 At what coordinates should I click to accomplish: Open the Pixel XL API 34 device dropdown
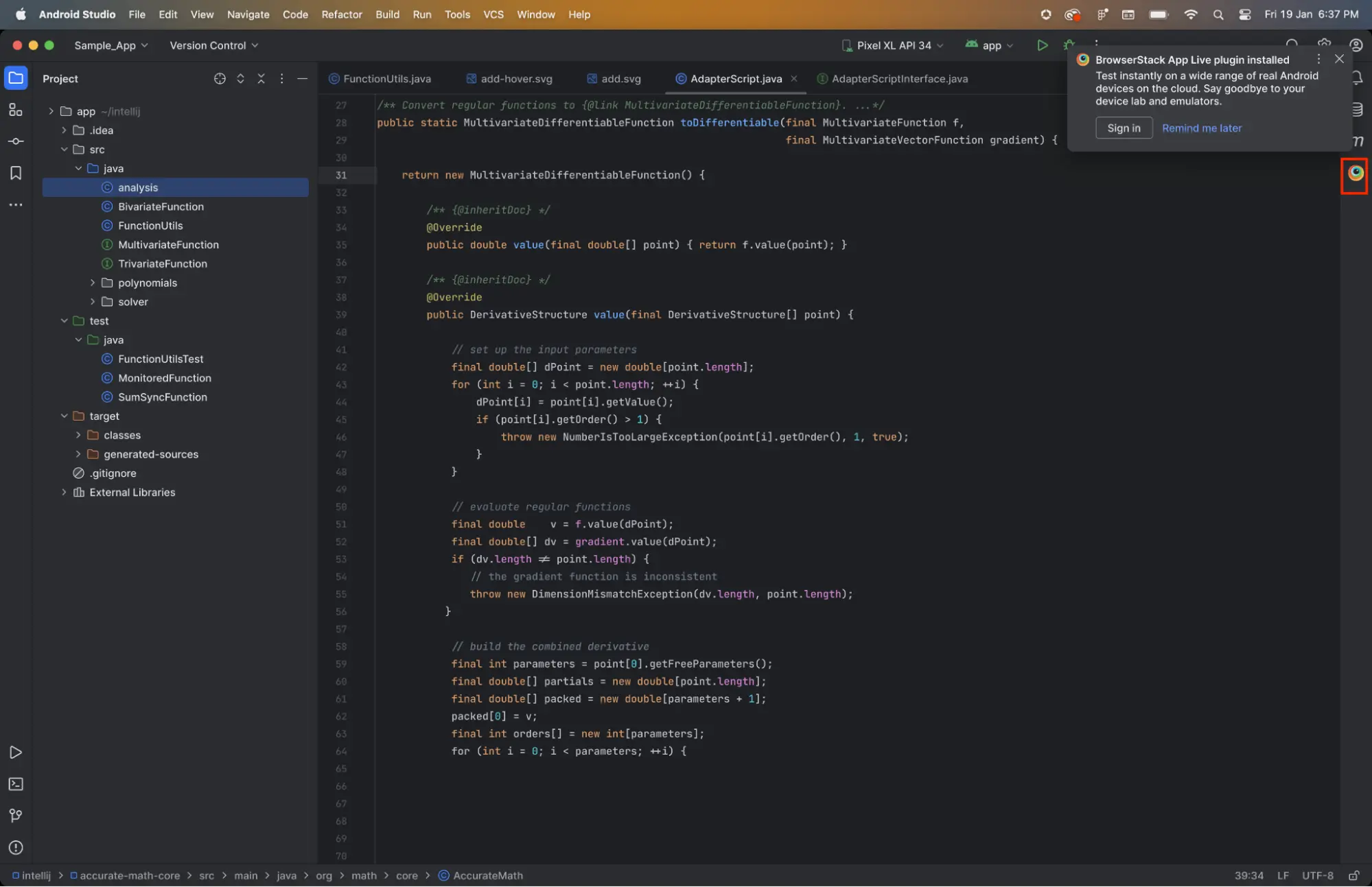click(893, 45)
